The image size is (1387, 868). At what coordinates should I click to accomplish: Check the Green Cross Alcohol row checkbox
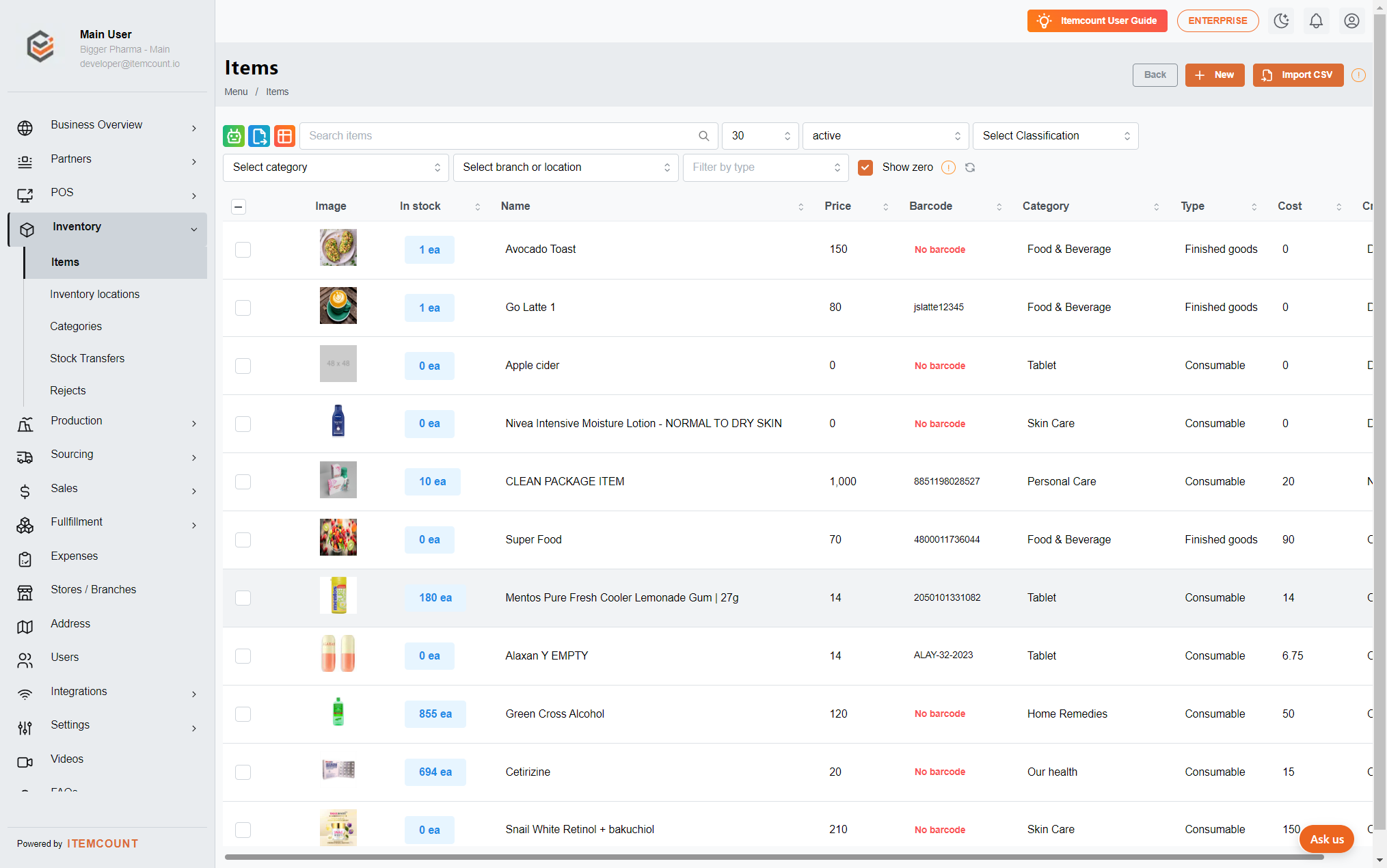243,714
